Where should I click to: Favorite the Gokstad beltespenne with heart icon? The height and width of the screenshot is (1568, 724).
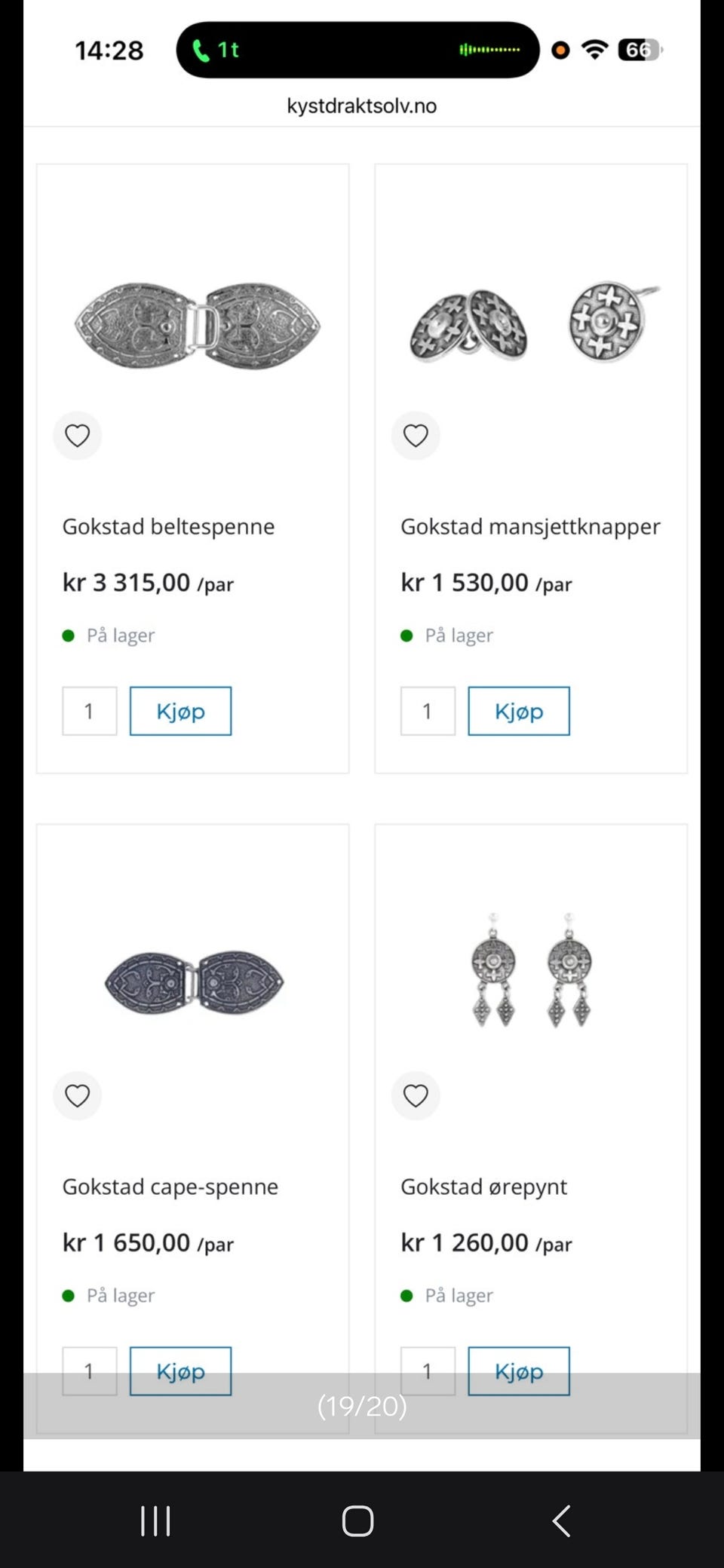(77, 436)
